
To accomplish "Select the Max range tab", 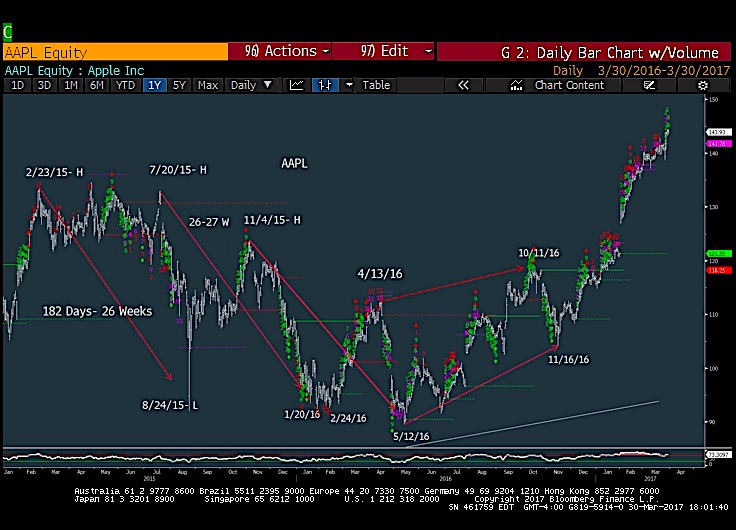I will tap(208, 85).
